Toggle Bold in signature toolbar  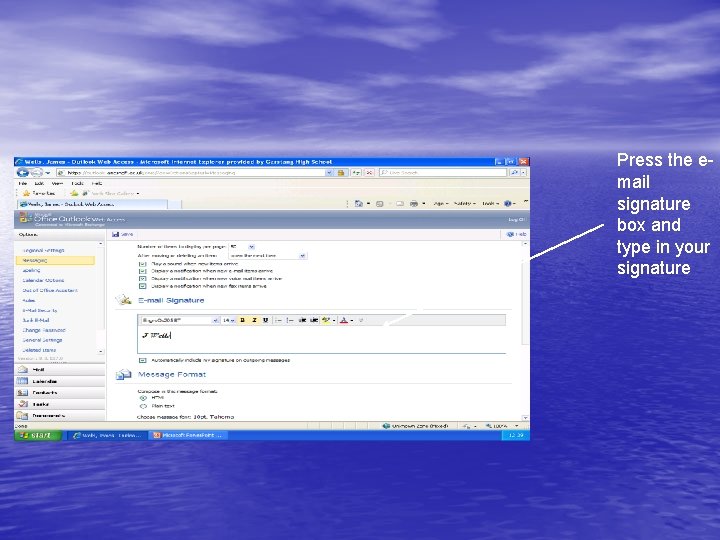coord(242,320)
